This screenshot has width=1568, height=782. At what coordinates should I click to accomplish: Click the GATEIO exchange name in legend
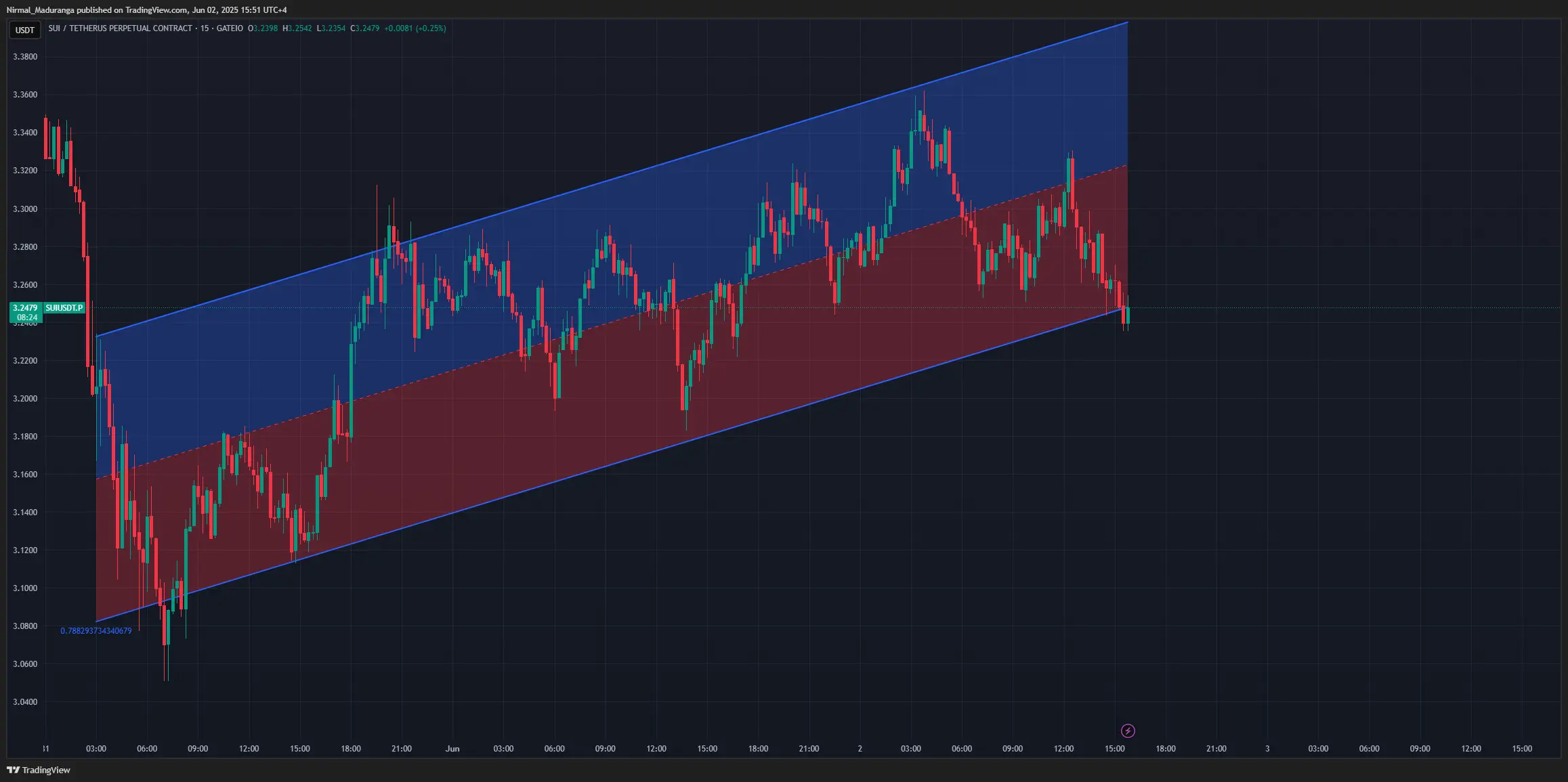click(x=230, y=28)
